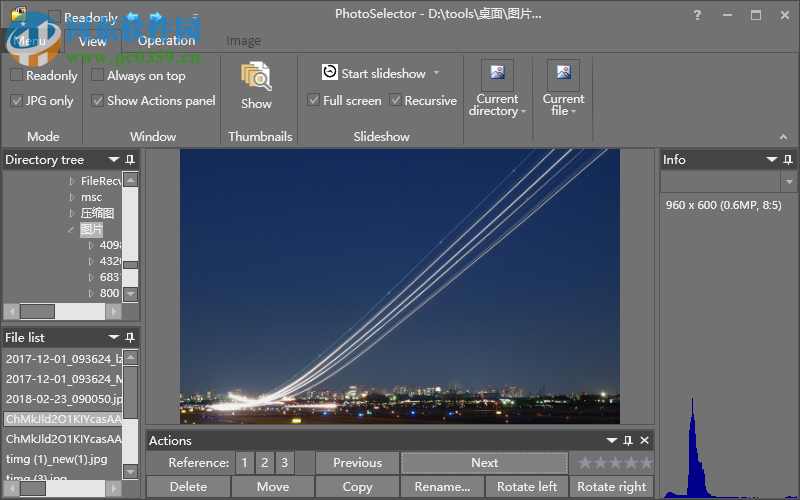The height and width of the screenshot is (500, 800).
Task: Collapse the ribbon with the up chevron
Action: [783, 136]
